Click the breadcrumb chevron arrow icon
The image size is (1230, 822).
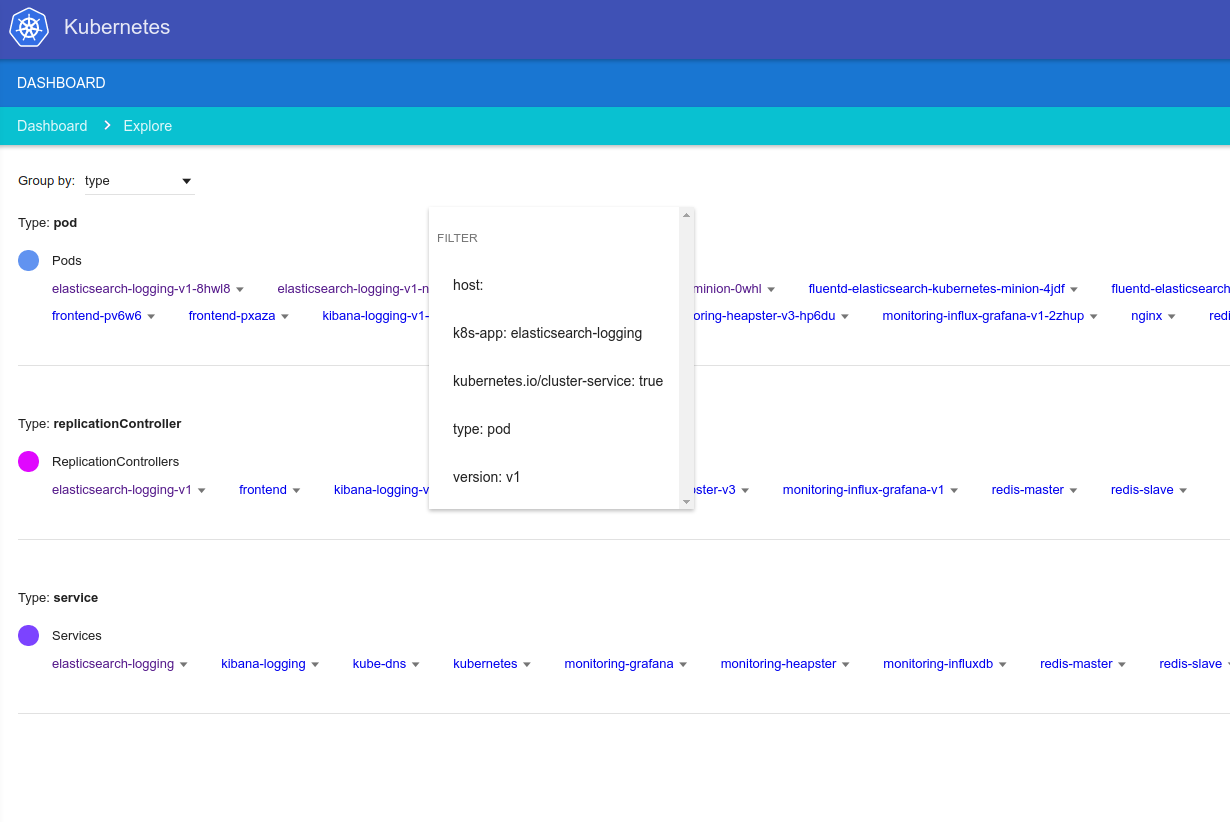click(106, 126)
